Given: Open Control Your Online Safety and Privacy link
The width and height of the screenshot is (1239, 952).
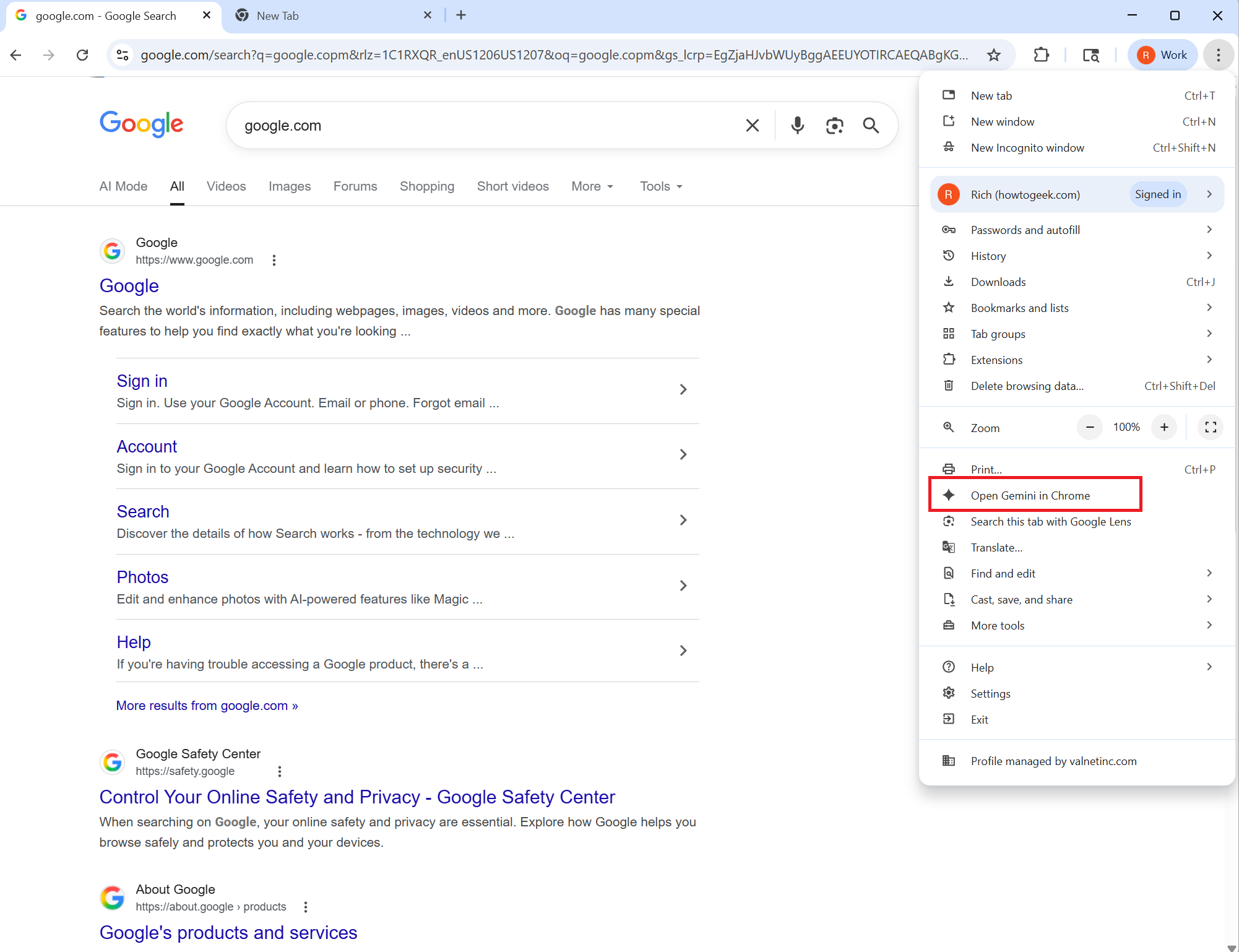Looking at the screenshot, I should [x=357, y=797].
